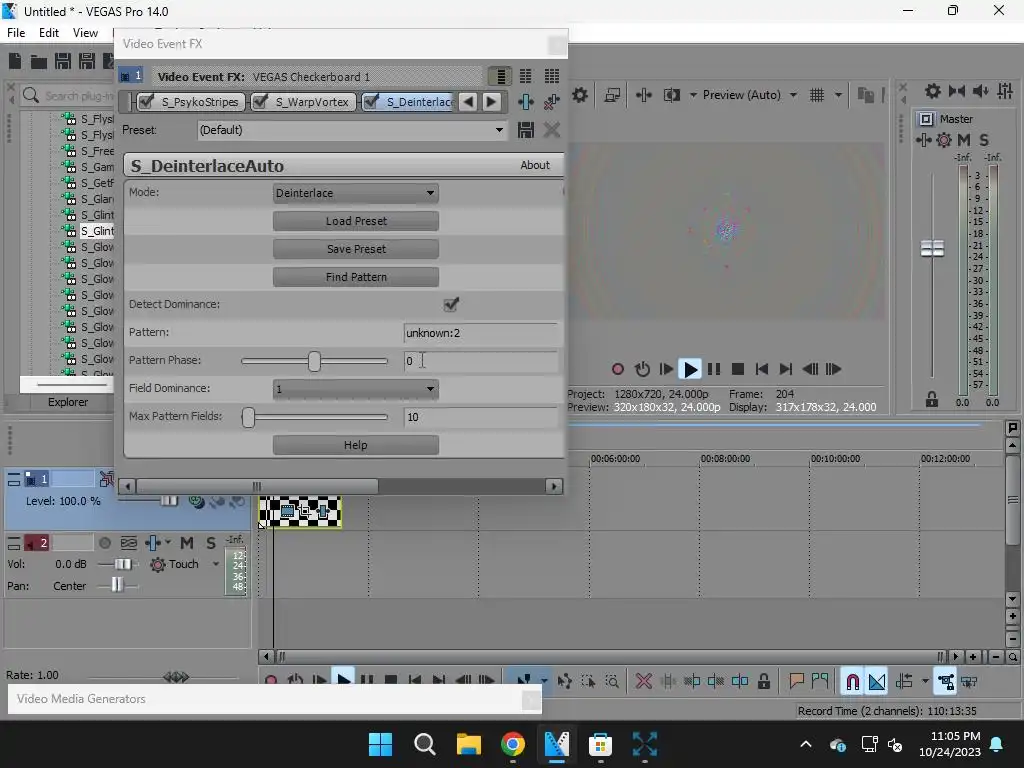The height and width of the screenshot is (768, 1024).
Task: Click the Lock event padlock icon
Action: [763, 681]
